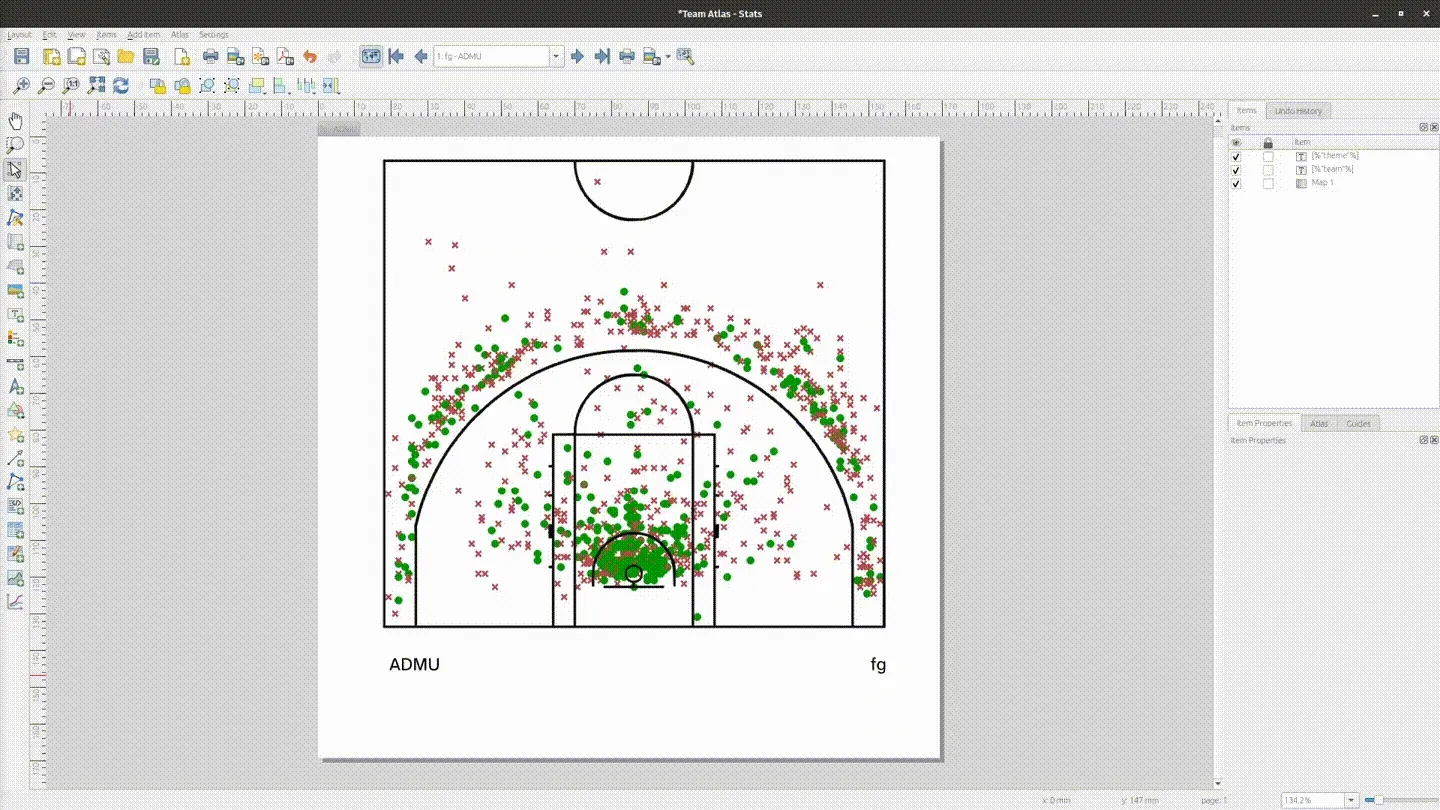The height and width of the screenshot is (810, 1440).
Task: Activate the Move Item Content tool
Action: [15, 194]
